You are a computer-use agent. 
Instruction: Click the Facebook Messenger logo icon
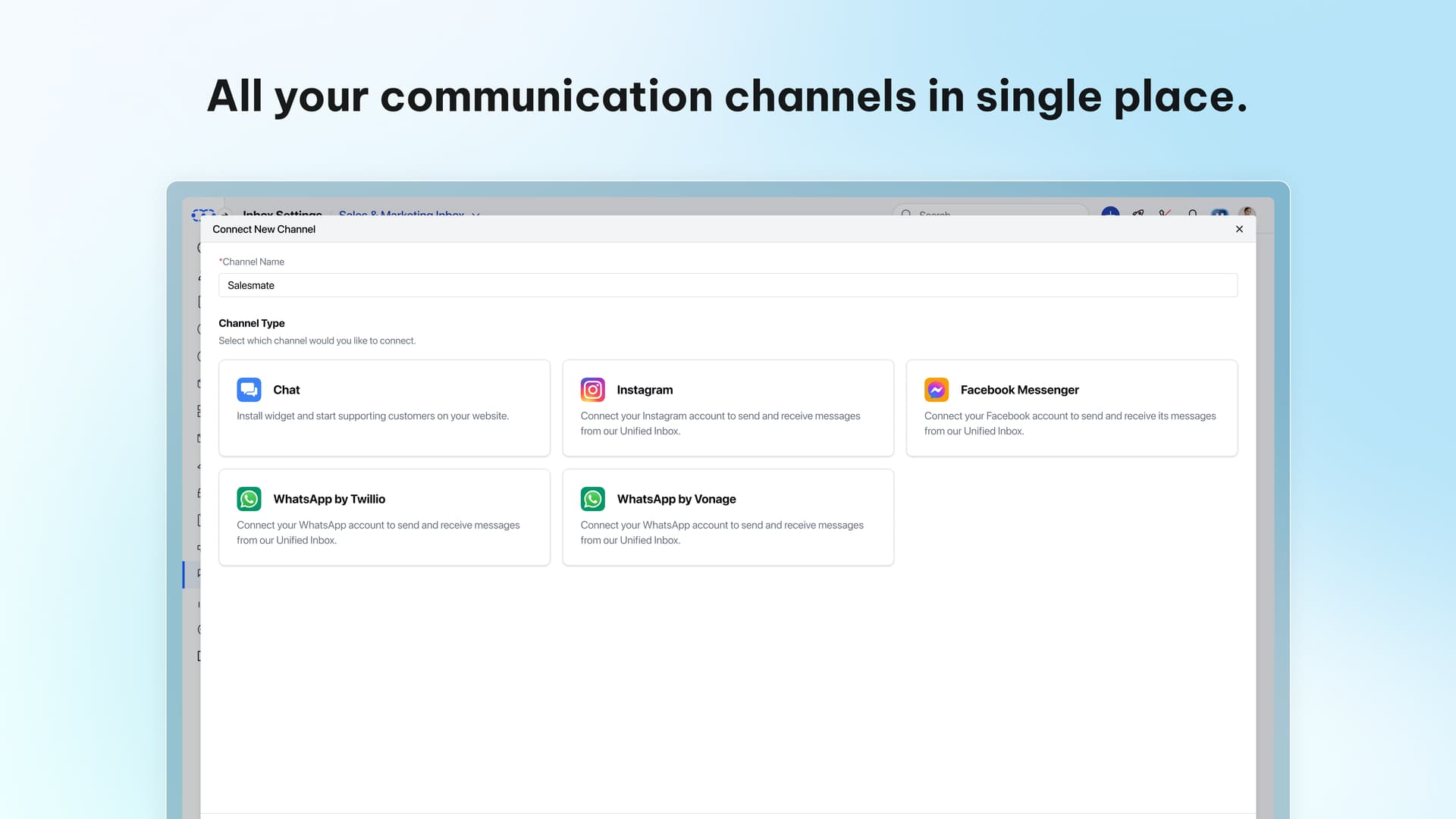[937, 390]
